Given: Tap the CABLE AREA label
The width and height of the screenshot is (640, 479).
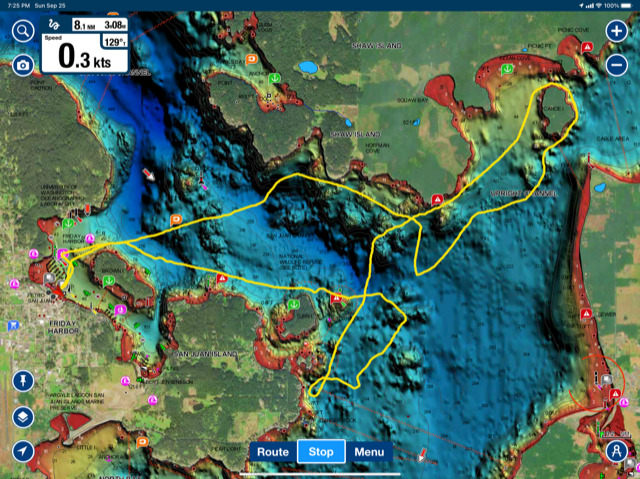Looking at the screenshot, I should (x=613, y=139).
